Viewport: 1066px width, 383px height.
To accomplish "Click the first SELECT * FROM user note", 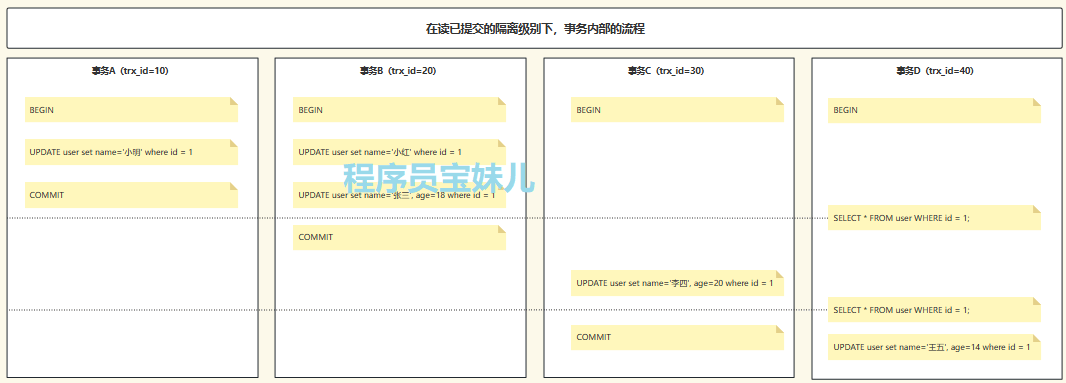I will [x=934, y=218].
